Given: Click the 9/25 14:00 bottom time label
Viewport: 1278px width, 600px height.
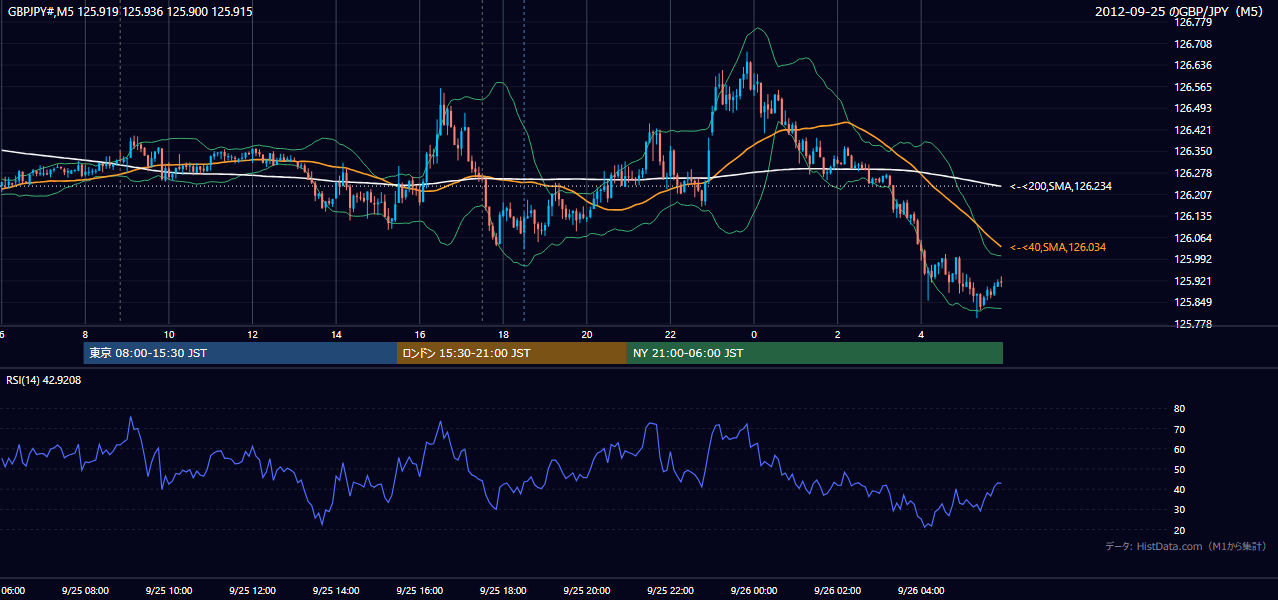Looking at the screenshot, I should (336, 590).
